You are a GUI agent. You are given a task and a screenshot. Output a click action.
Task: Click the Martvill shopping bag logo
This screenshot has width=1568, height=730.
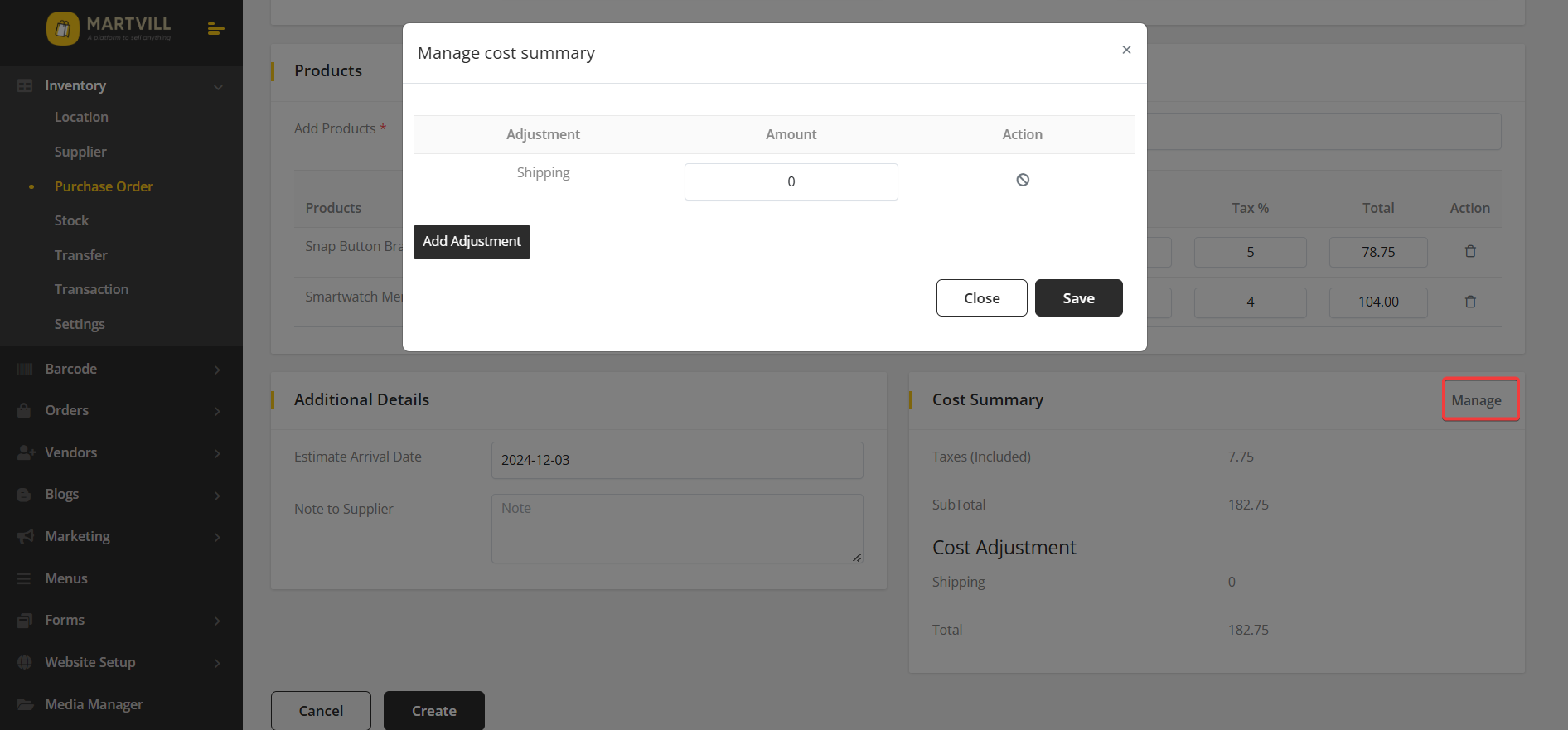pyautogui.click(x=63, y=29)
